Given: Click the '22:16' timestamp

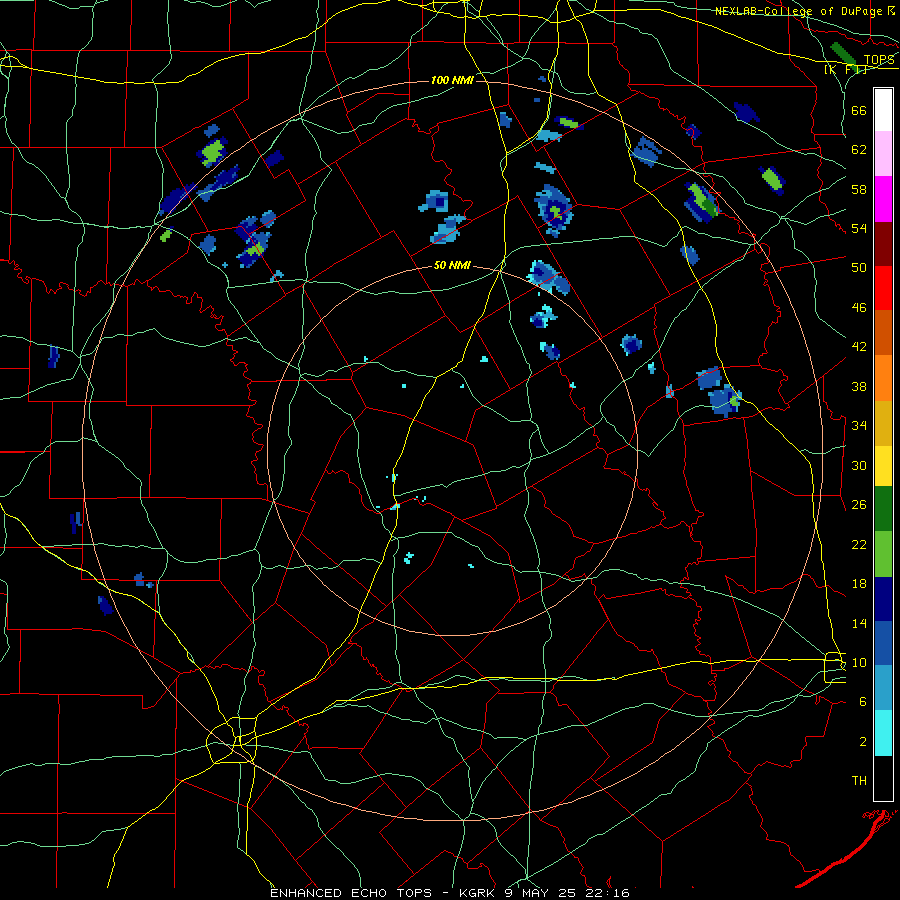Looking at the screenshot, I should (608, 893).
